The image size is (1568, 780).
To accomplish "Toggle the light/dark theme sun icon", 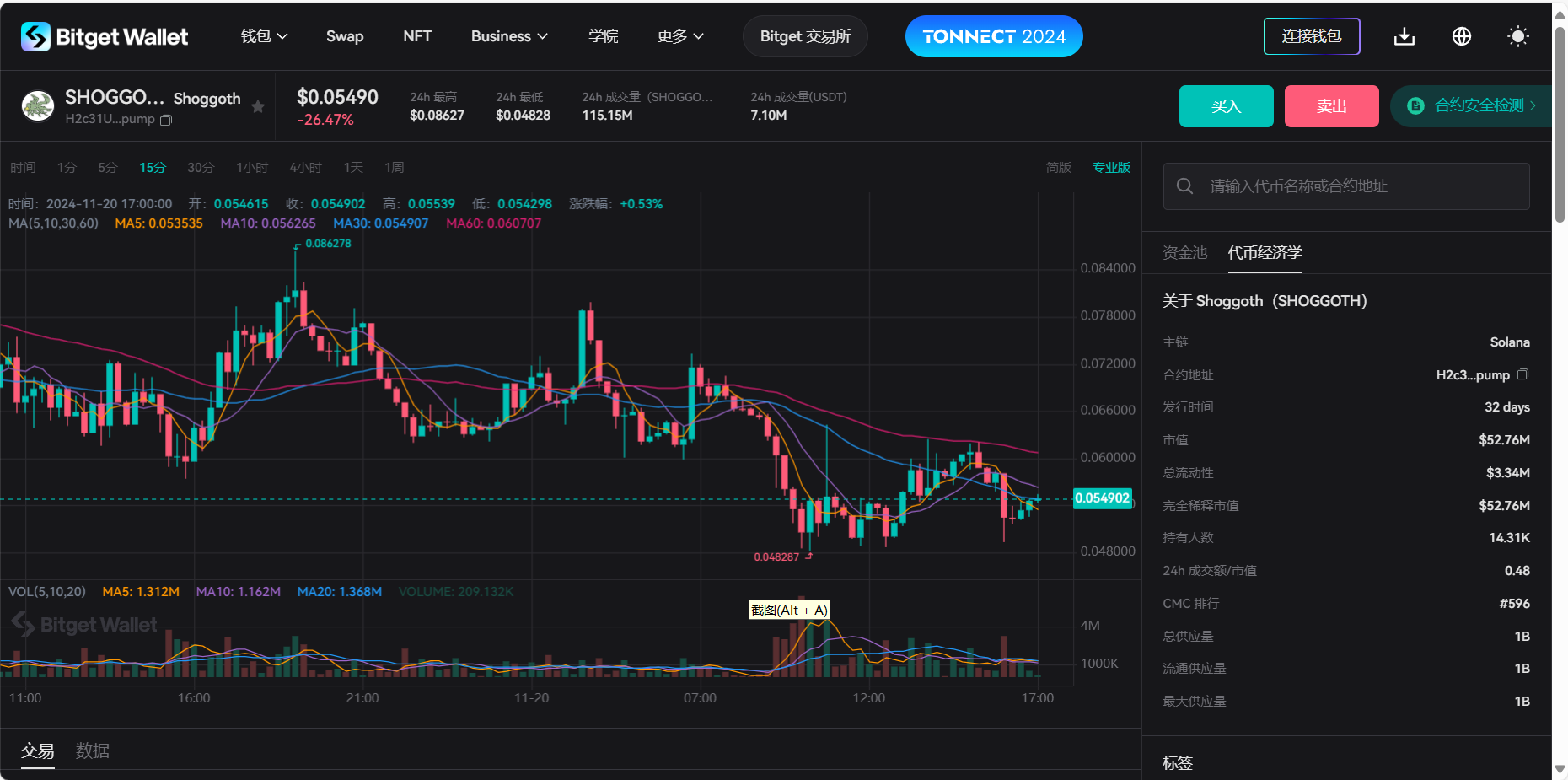I will (x=1518, y=36).
